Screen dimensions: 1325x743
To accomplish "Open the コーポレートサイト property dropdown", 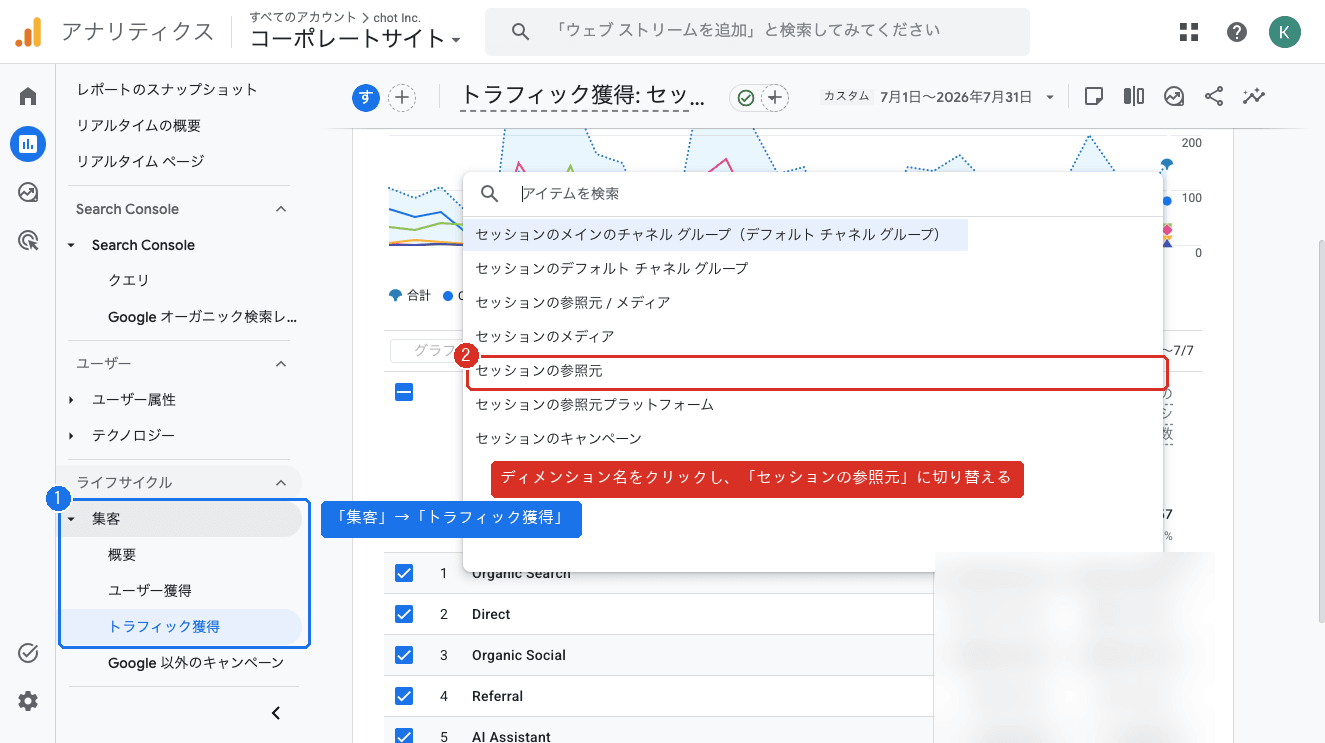I will click(356, 39).
